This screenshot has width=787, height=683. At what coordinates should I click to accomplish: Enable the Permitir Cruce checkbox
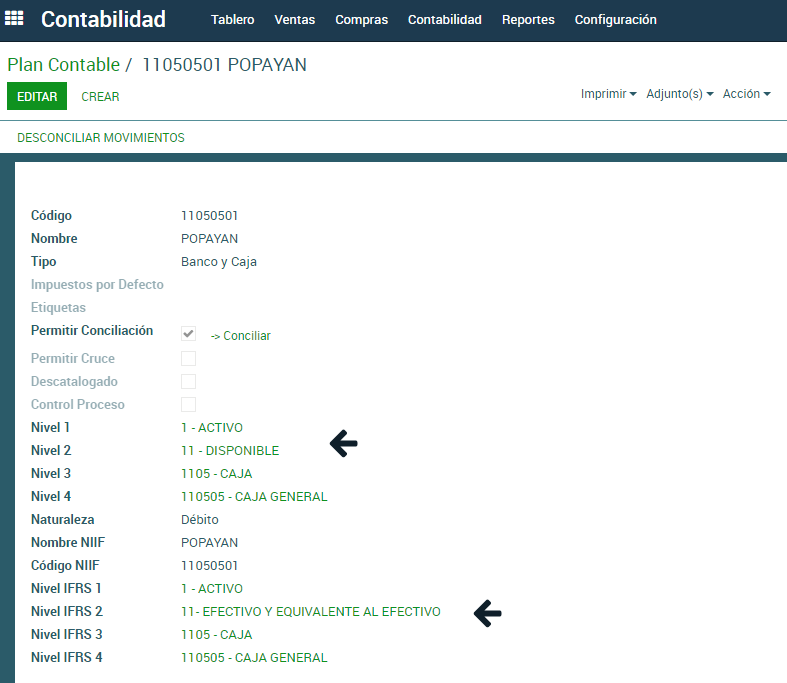[x=188, y=358]
